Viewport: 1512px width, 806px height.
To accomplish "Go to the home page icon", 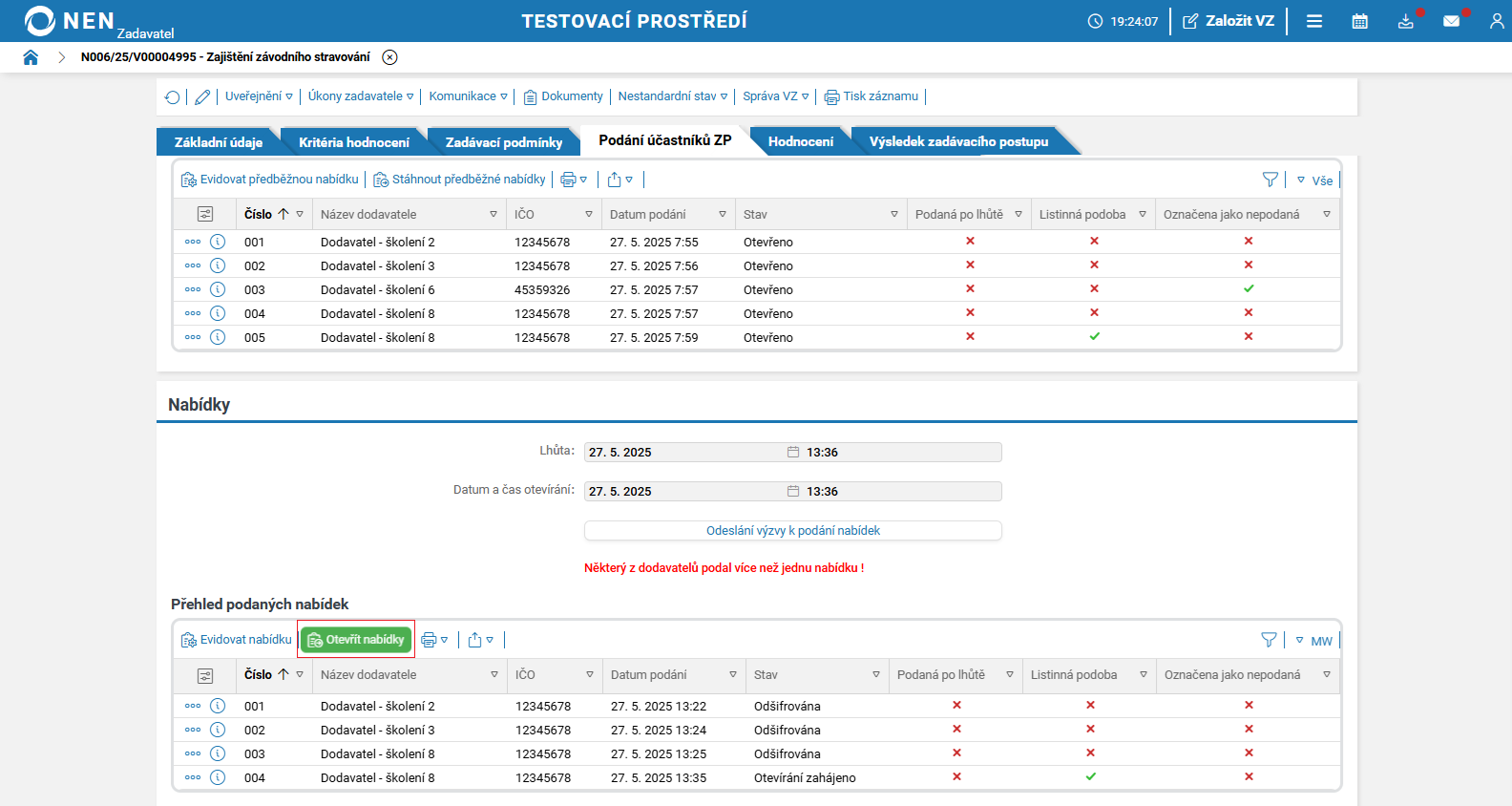I will click(x=31, y=57).
